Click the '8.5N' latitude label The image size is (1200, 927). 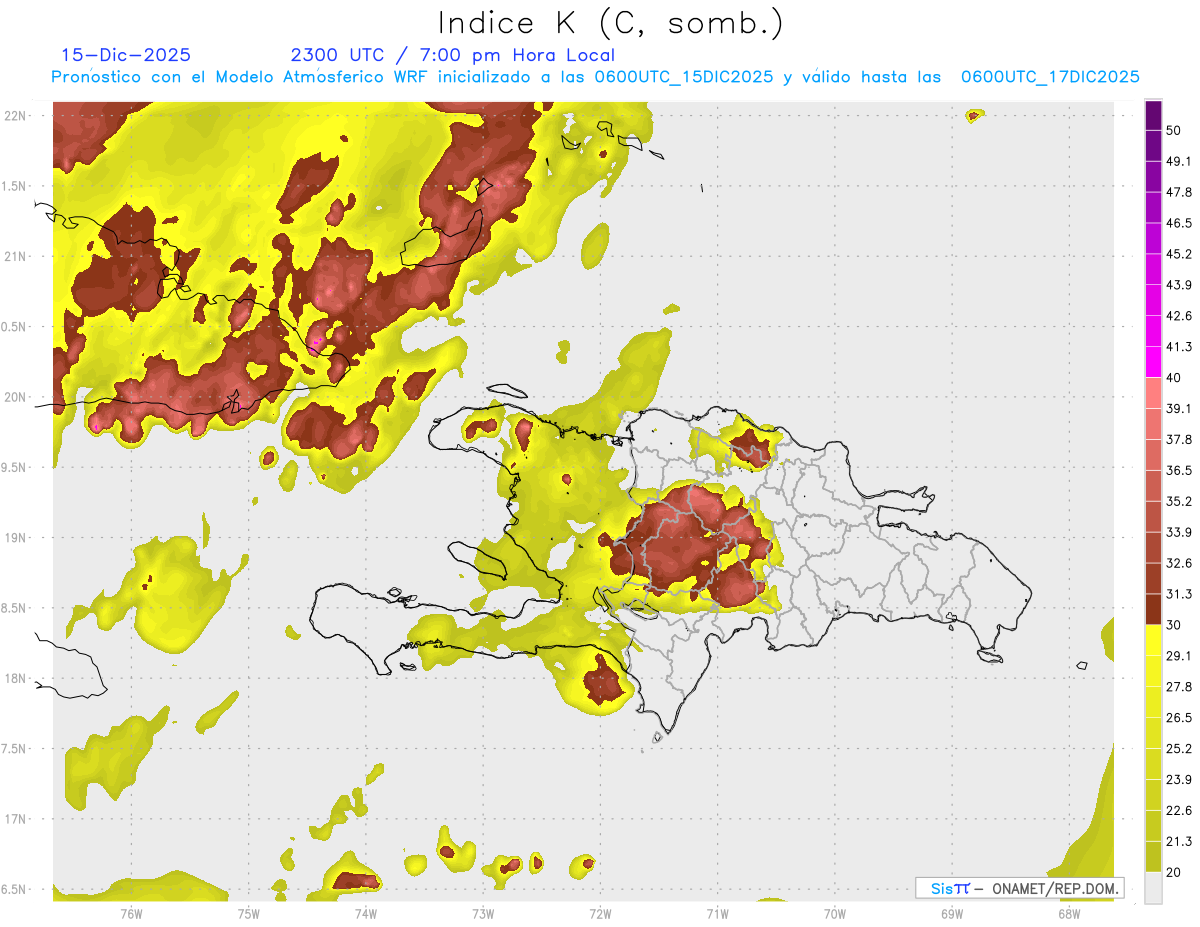15,608
